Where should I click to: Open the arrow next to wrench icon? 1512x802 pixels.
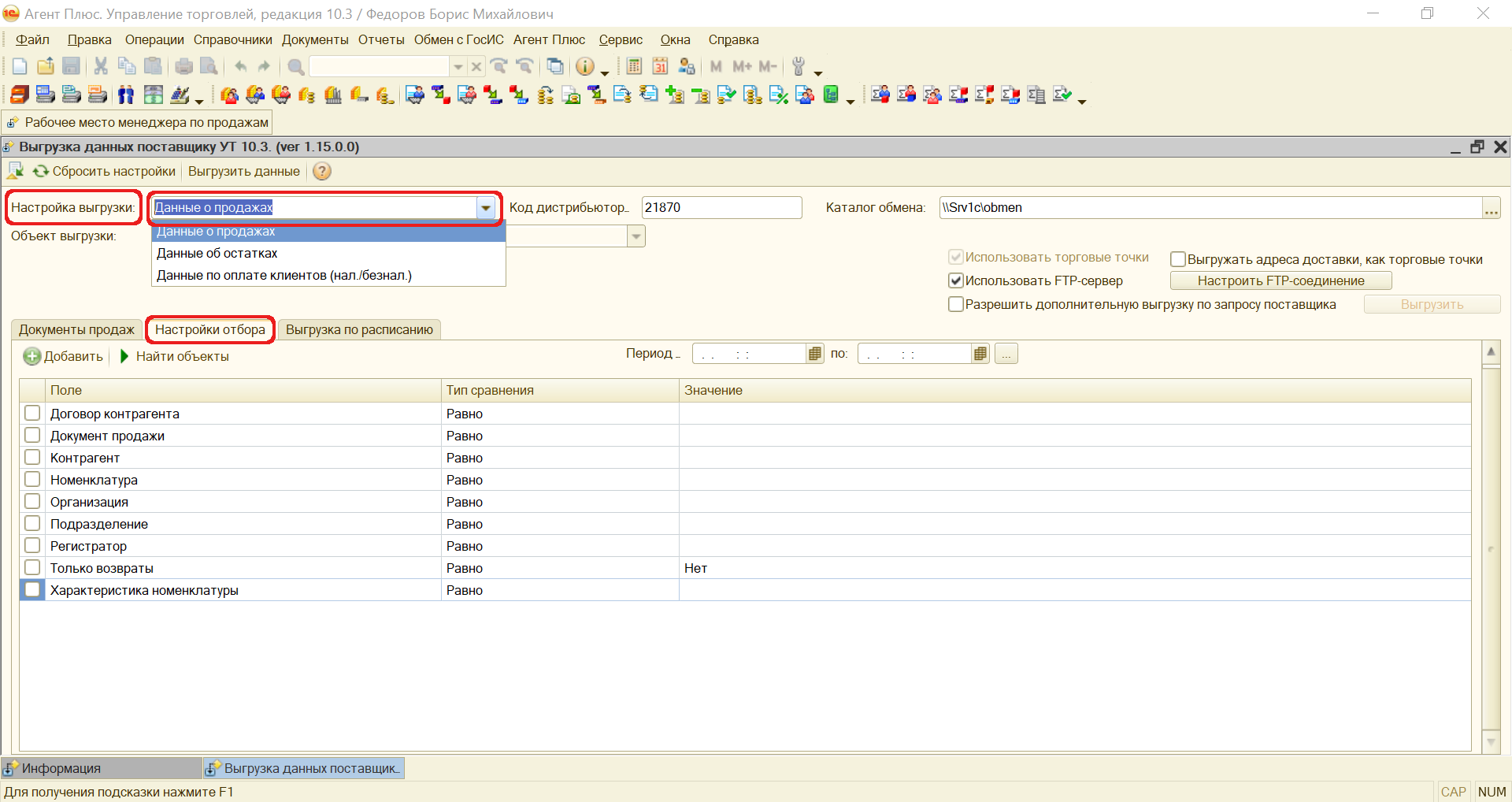(x=818, y=72)
